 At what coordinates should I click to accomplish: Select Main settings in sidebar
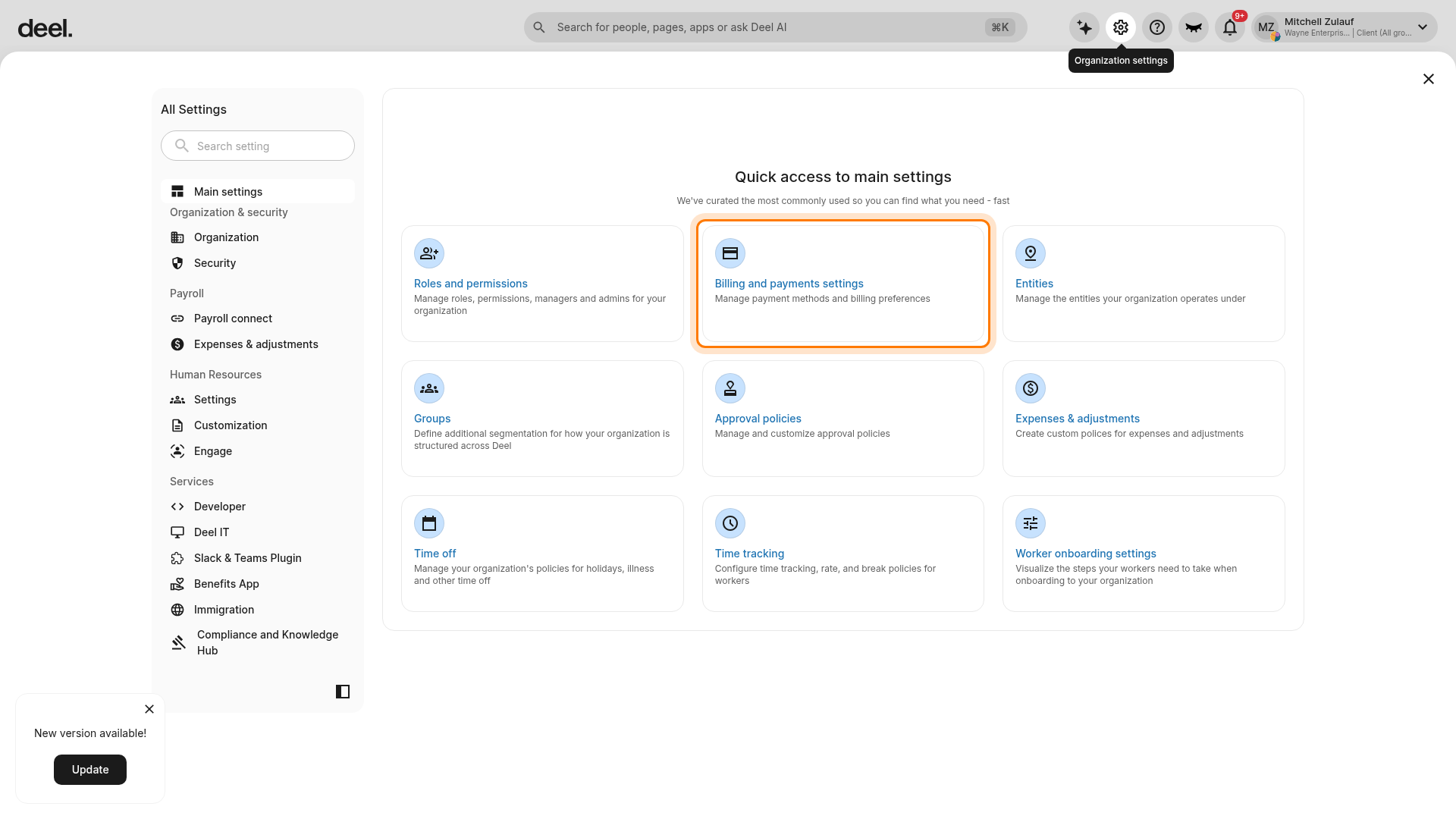click(258, 191)
